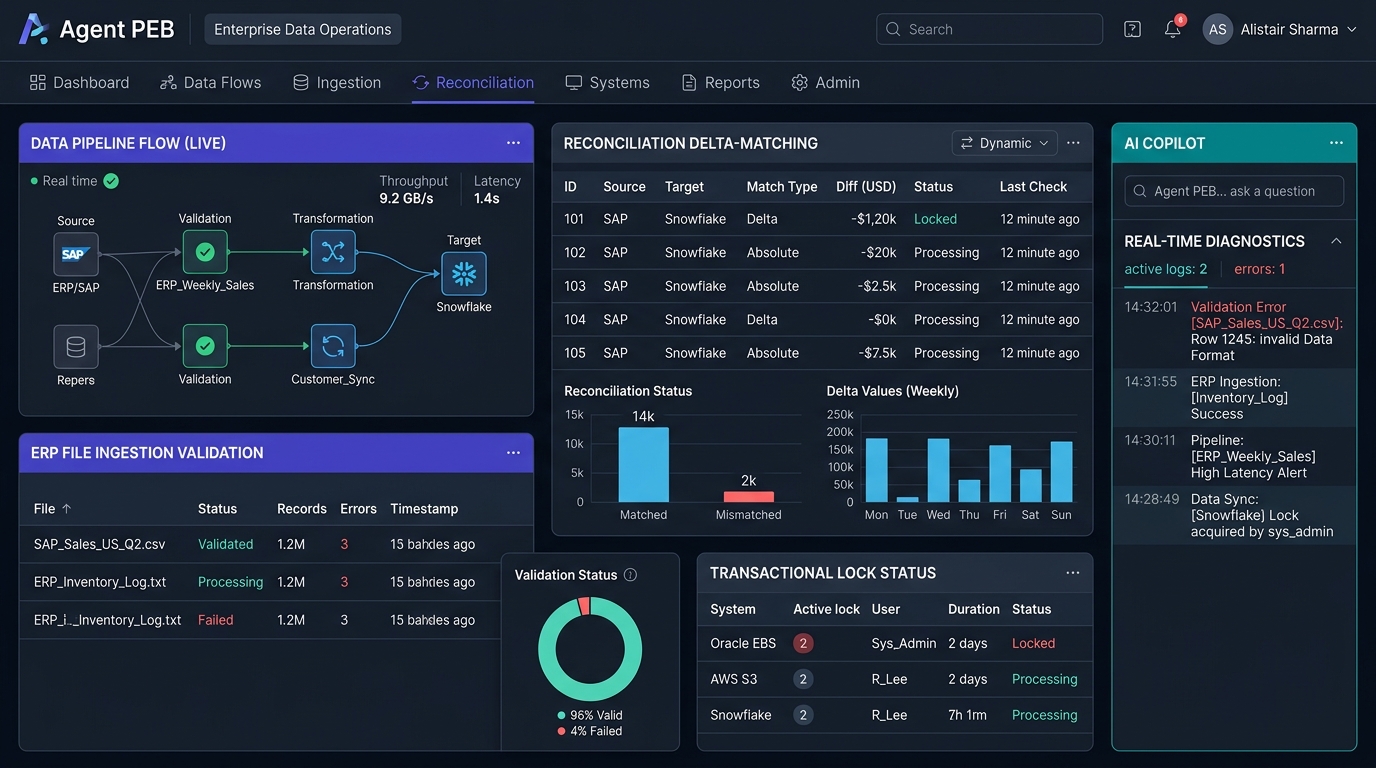1376x768 pixels.
Task: Select the Repers database node icon
Action: click(76, 347)
